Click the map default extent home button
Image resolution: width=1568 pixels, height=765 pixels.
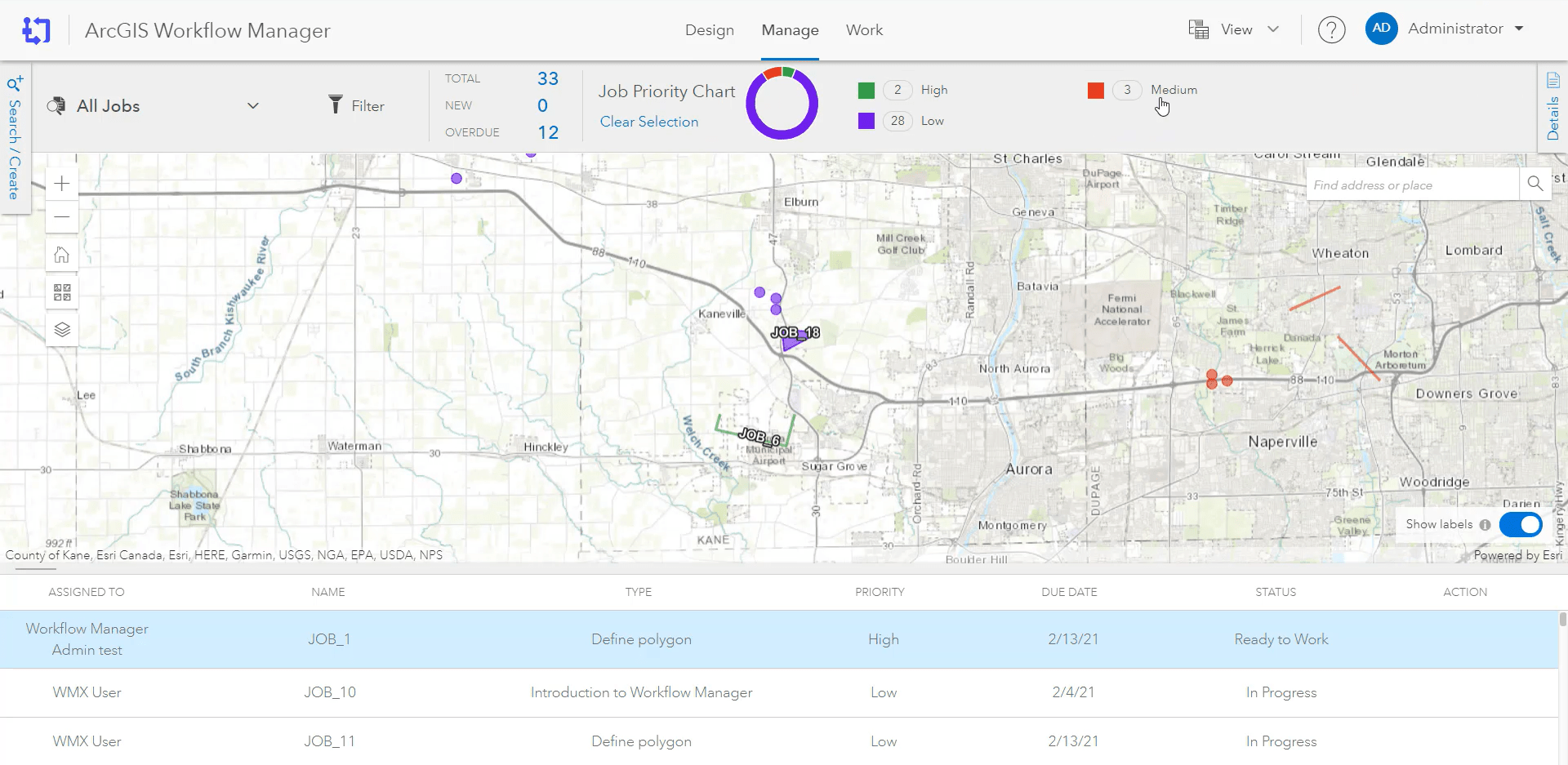click(x=62, y=256)
